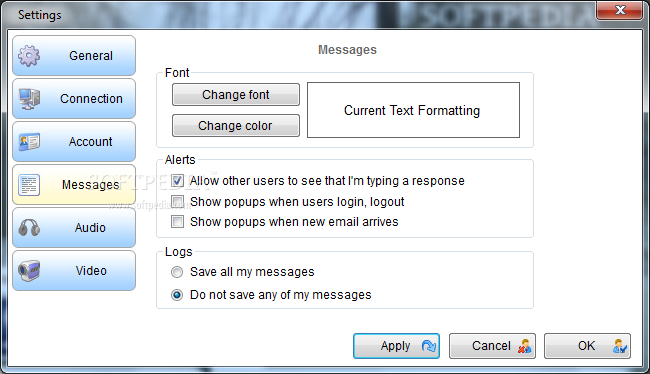Switch to the Audio settings tab
The height and width of the screenshot is (374, 650).
click(74, 228)
